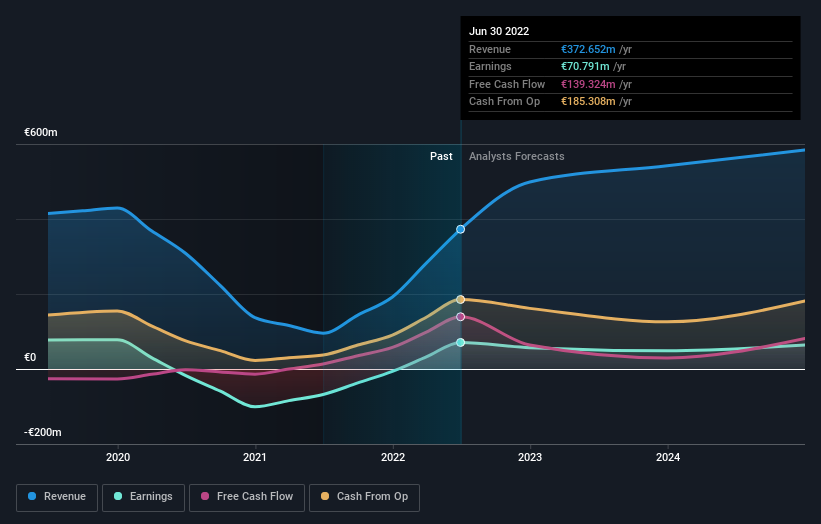
Task: Toggle the Revenue legend series
Action: pyautogui.click(x=57, y=497)
